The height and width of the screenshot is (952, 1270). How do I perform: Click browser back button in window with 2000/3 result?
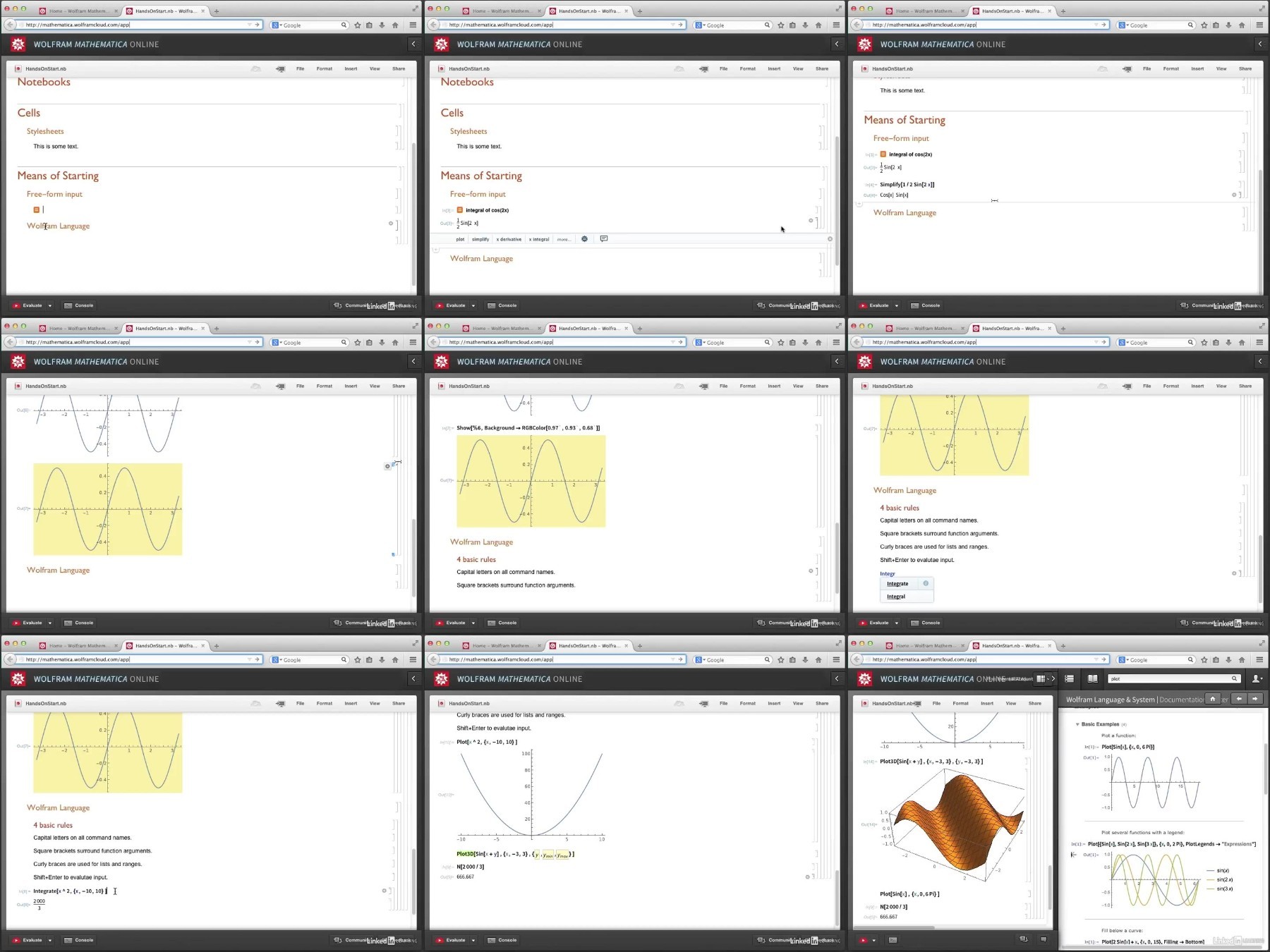pyautogui.click(x=10, y=659)
